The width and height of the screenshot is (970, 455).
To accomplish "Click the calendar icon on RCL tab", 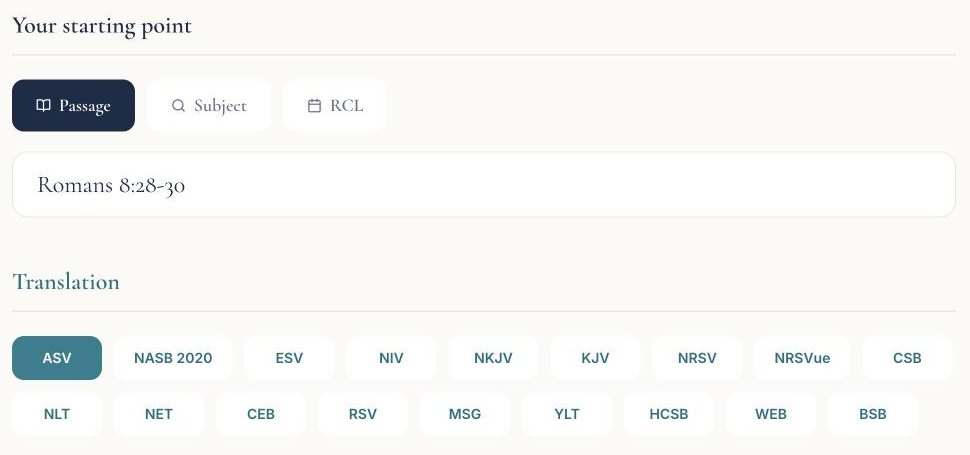I will (x=314, y=106).
